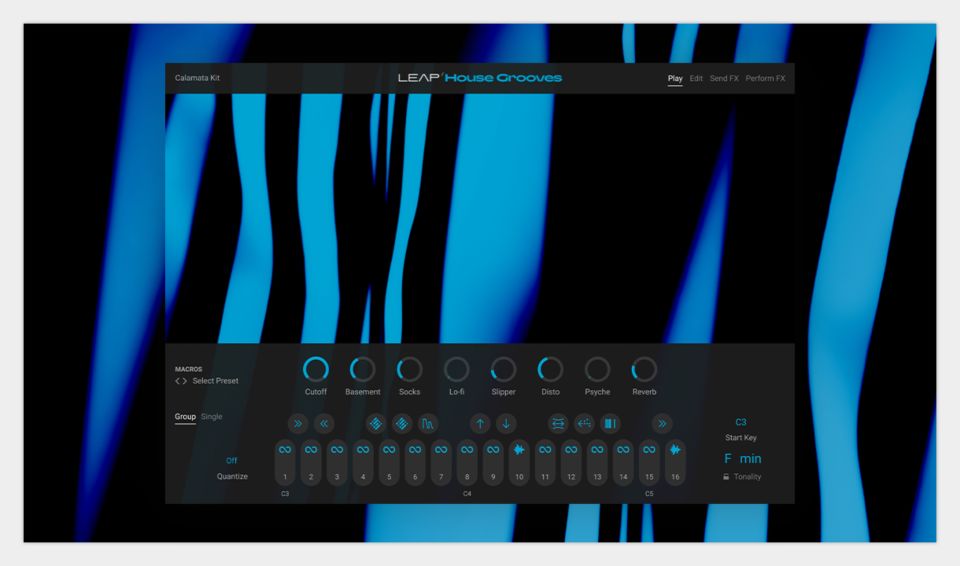Select Group mode
960x566 pixels.
(185, 417)
